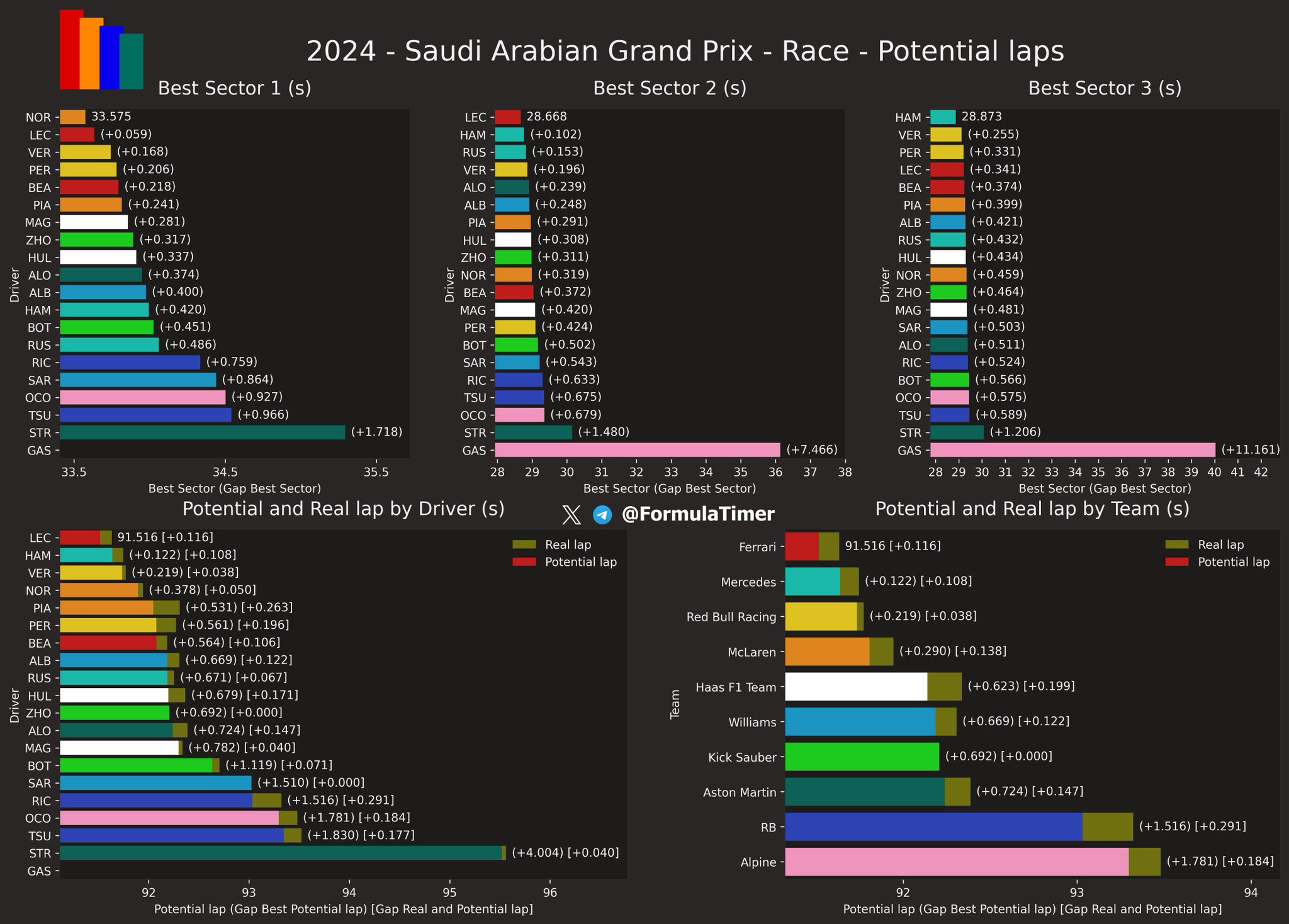Click STR's long bar in Best Sector 1
The width and height of the screenshot is (1289, 924).
click(203, 432)
